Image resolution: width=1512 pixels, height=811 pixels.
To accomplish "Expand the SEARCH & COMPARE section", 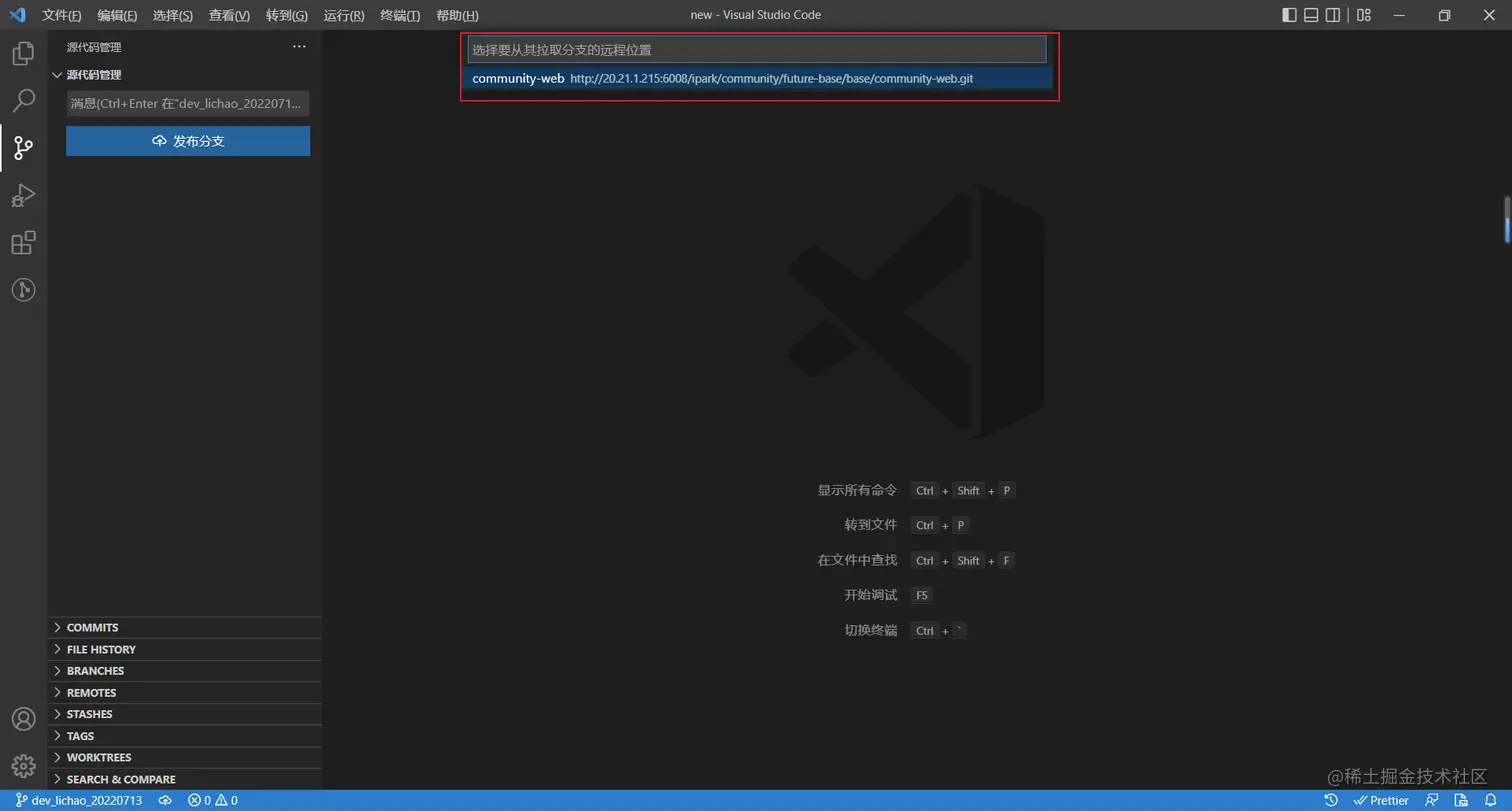I will pos(185,779).
